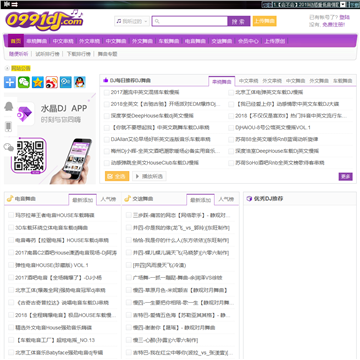This screenshot has height=360, width=360.
Task: Select 最新添加 tab in 交谊舞曲 panel
Action: pos(201,200)
